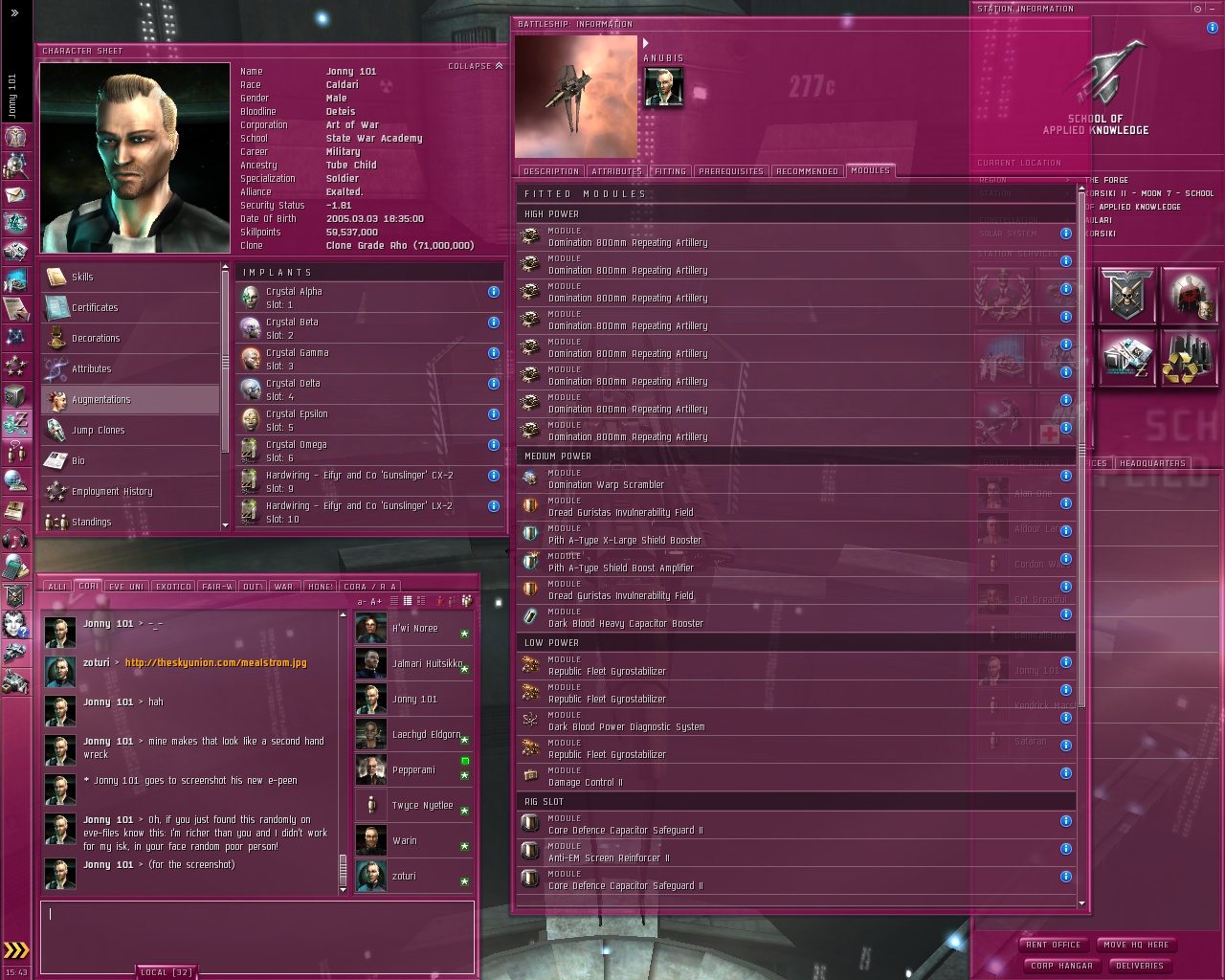Show info for the Crystal Gamma implant
Image resolution: width=1225 pixels, height=980 pixels.
(494, 353)
